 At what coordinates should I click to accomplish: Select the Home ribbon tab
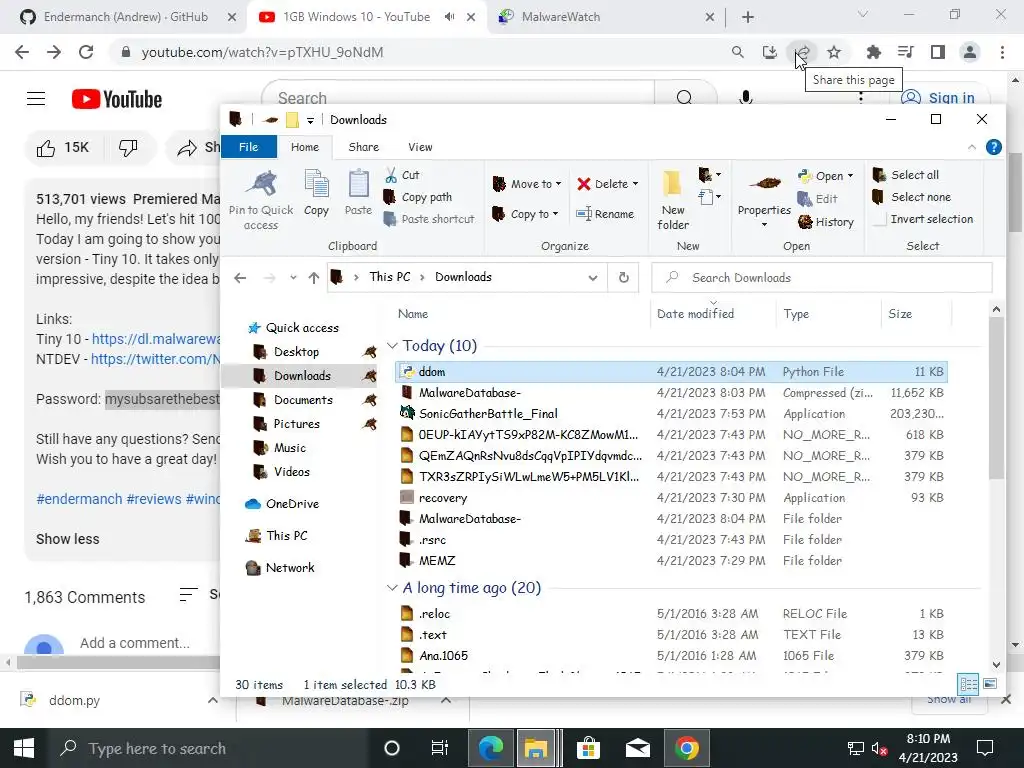[x=305, y=147]
